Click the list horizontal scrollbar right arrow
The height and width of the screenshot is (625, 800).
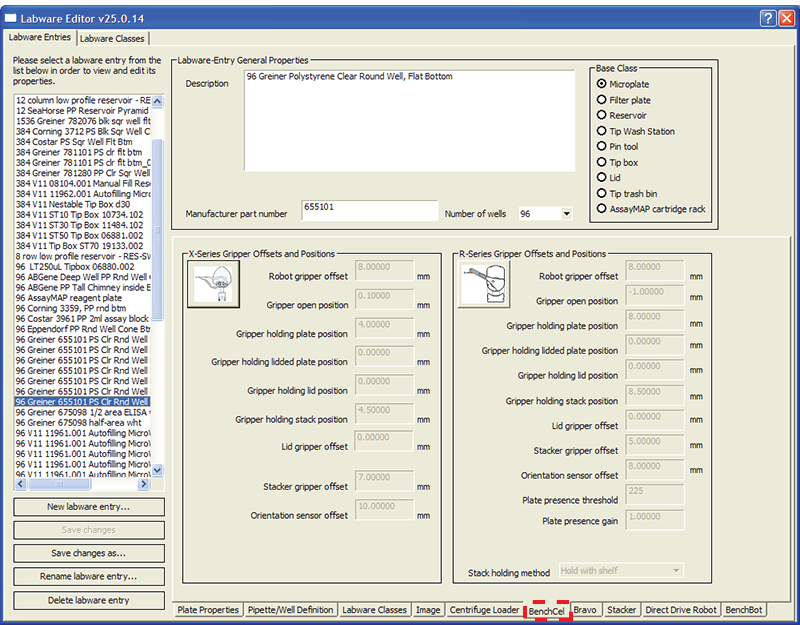point(144,484)
